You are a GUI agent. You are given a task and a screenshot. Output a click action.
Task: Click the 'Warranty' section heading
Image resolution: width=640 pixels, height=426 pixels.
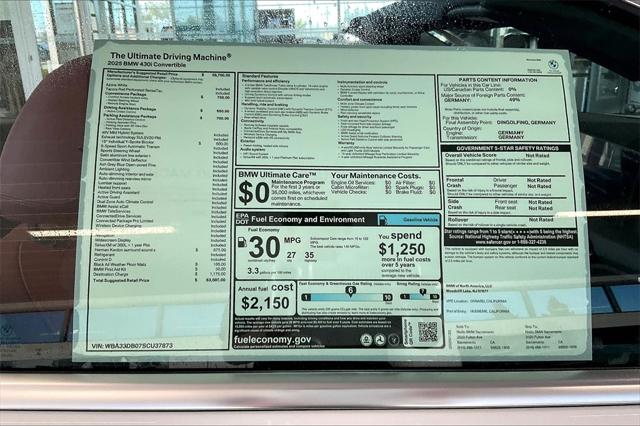click(x=347, y=143)
